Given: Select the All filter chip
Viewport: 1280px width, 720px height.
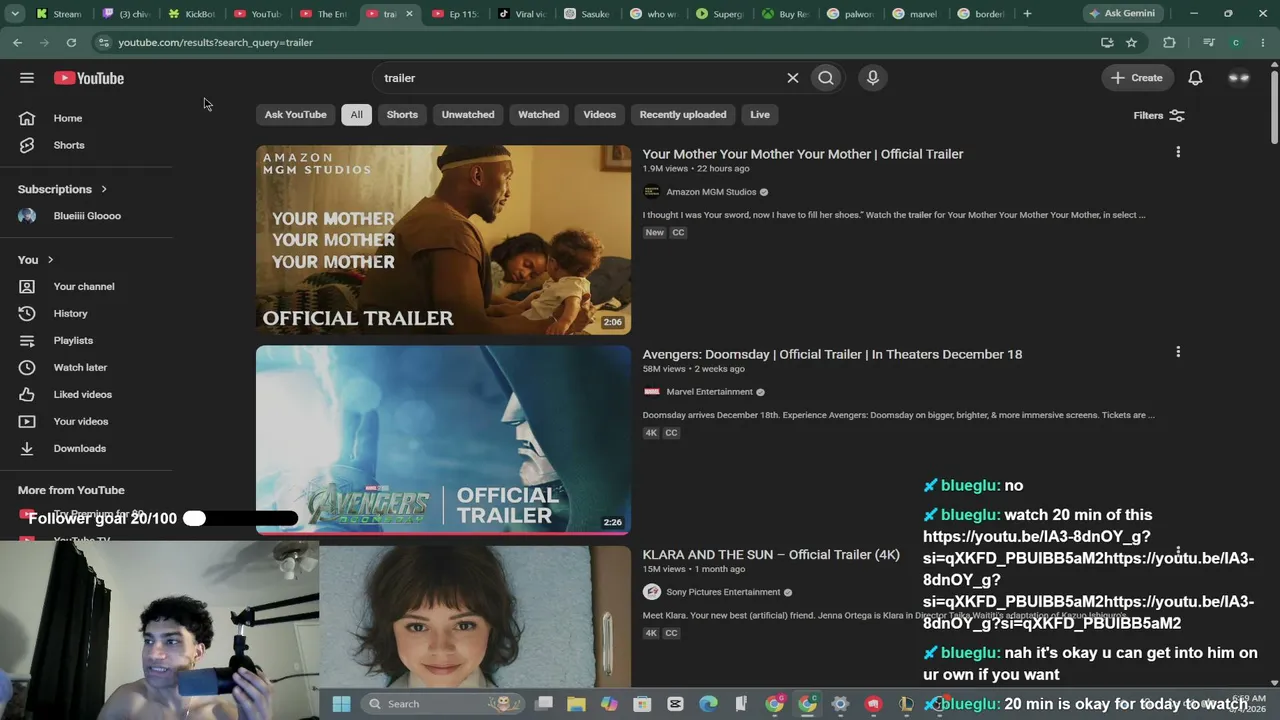Looking at the screenshot, I should tap(356, 115).
